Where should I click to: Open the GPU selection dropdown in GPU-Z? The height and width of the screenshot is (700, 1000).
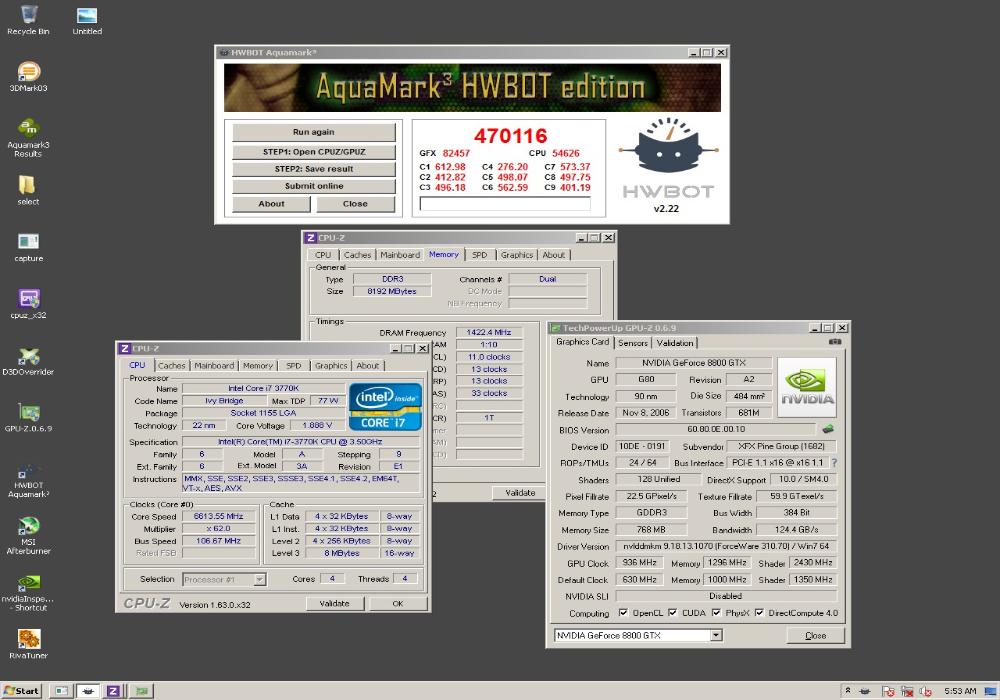pos(716,635)
